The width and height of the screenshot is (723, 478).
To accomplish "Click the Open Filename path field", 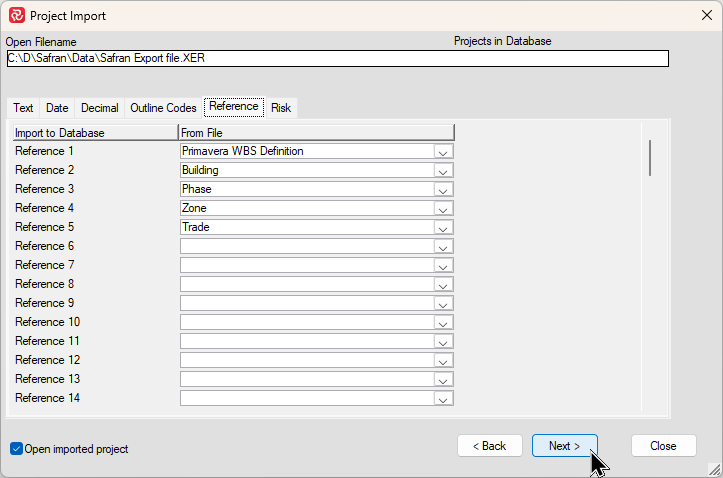I will tap(336, 58).
